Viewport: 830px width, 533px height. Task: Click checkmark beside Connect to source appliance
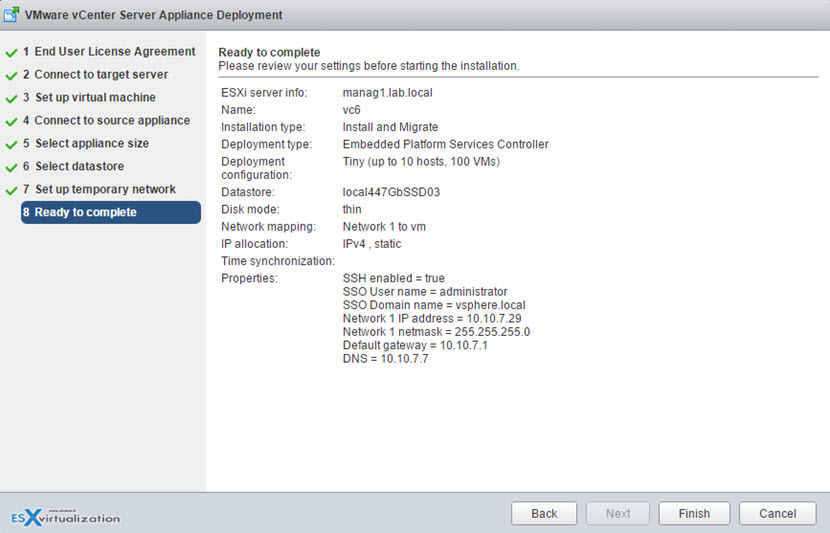12,122
